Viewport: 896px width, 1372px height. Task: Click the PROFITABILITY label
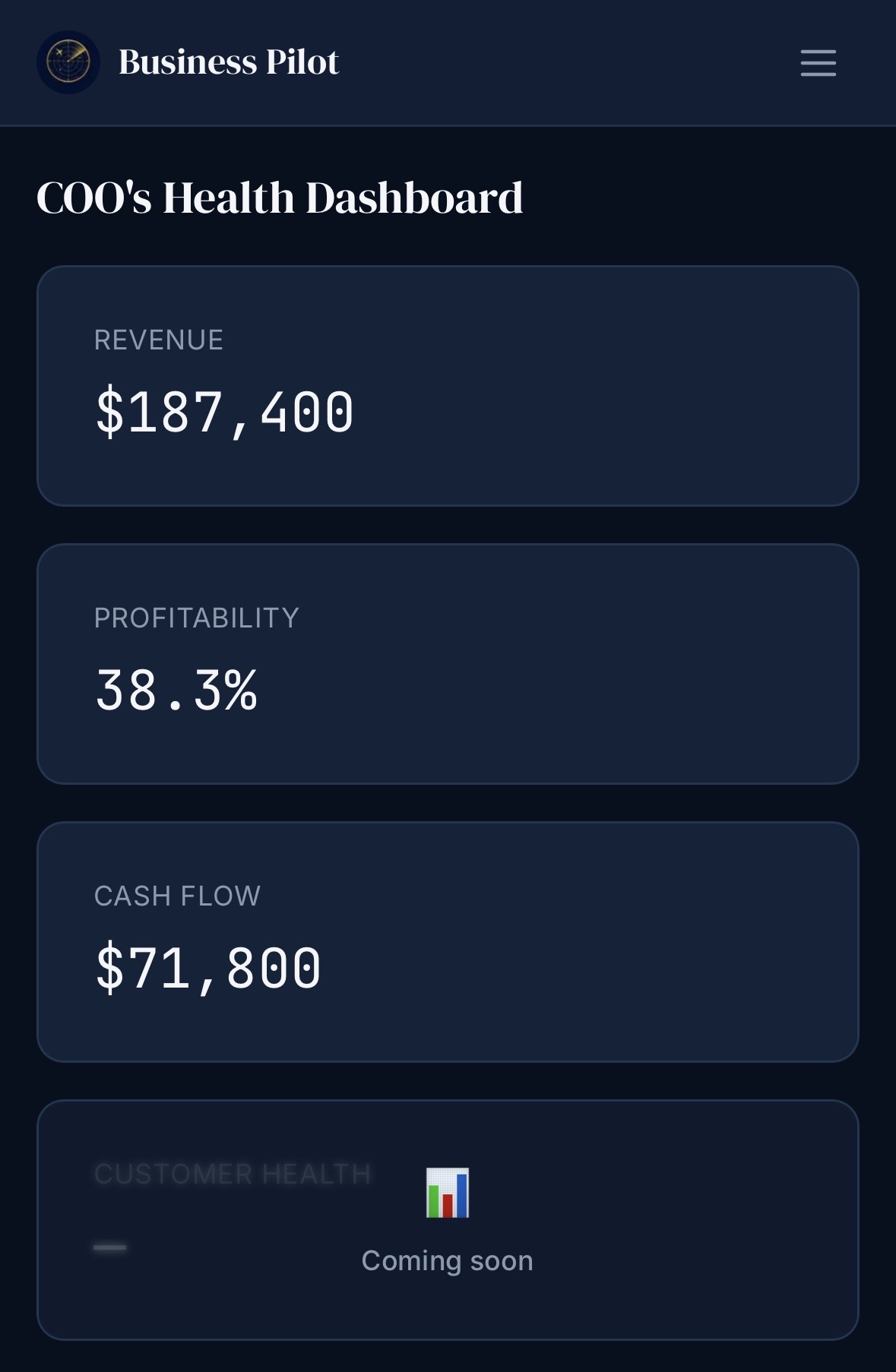197,618
